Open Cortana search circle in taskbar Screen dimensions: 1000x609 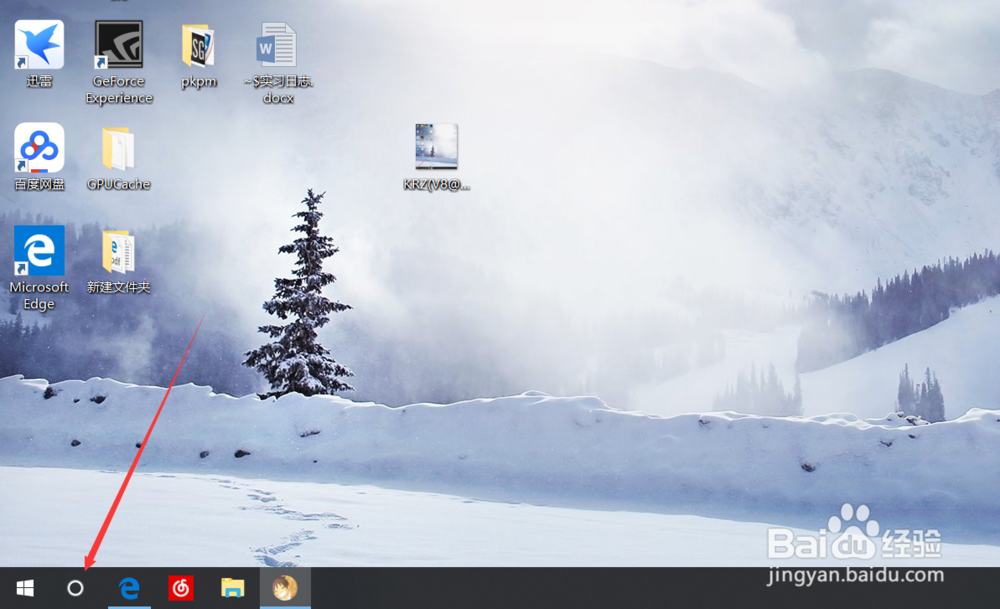pyautogui.click(x=75, y=588)
